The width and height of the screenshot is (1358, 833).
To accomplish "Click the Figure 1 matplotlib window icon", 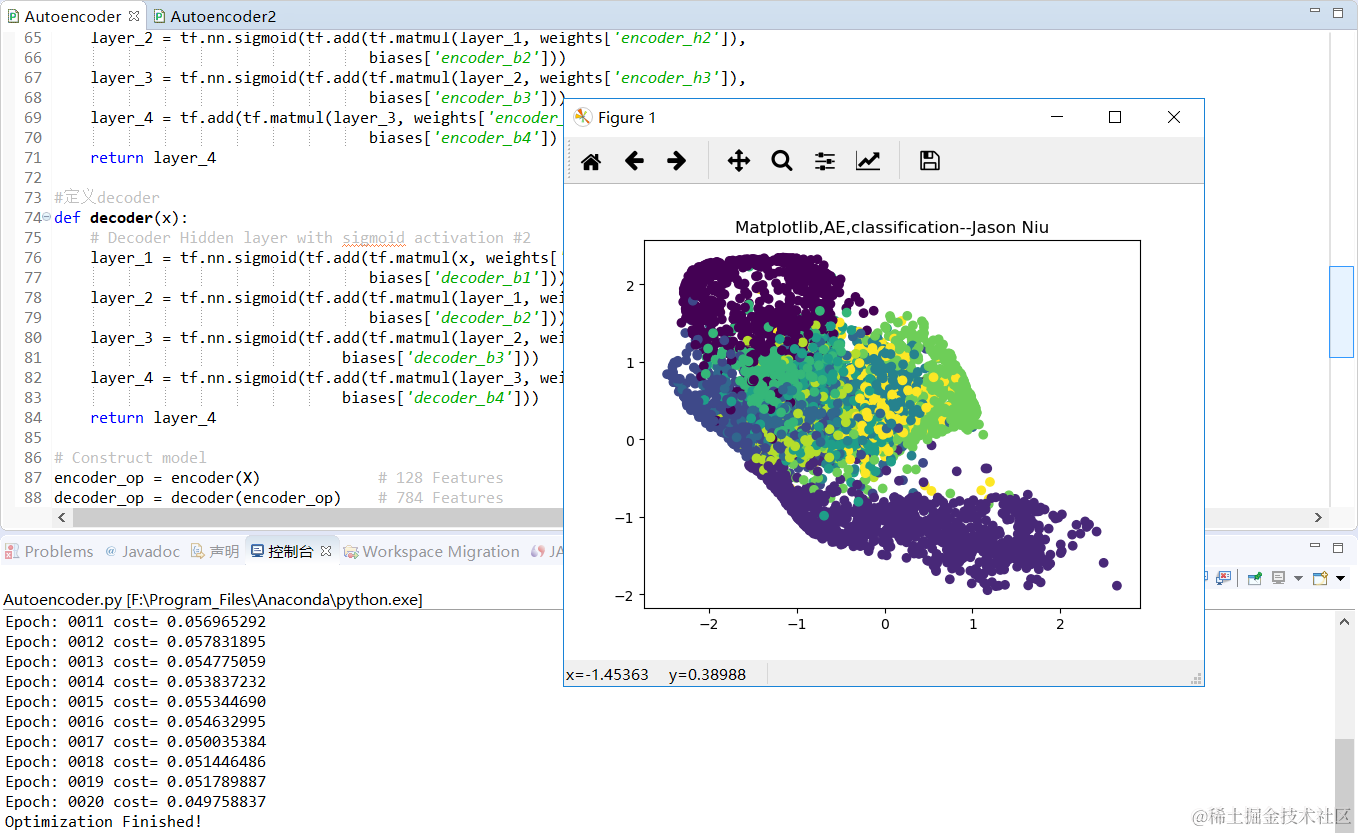I will tap(583, 118).
